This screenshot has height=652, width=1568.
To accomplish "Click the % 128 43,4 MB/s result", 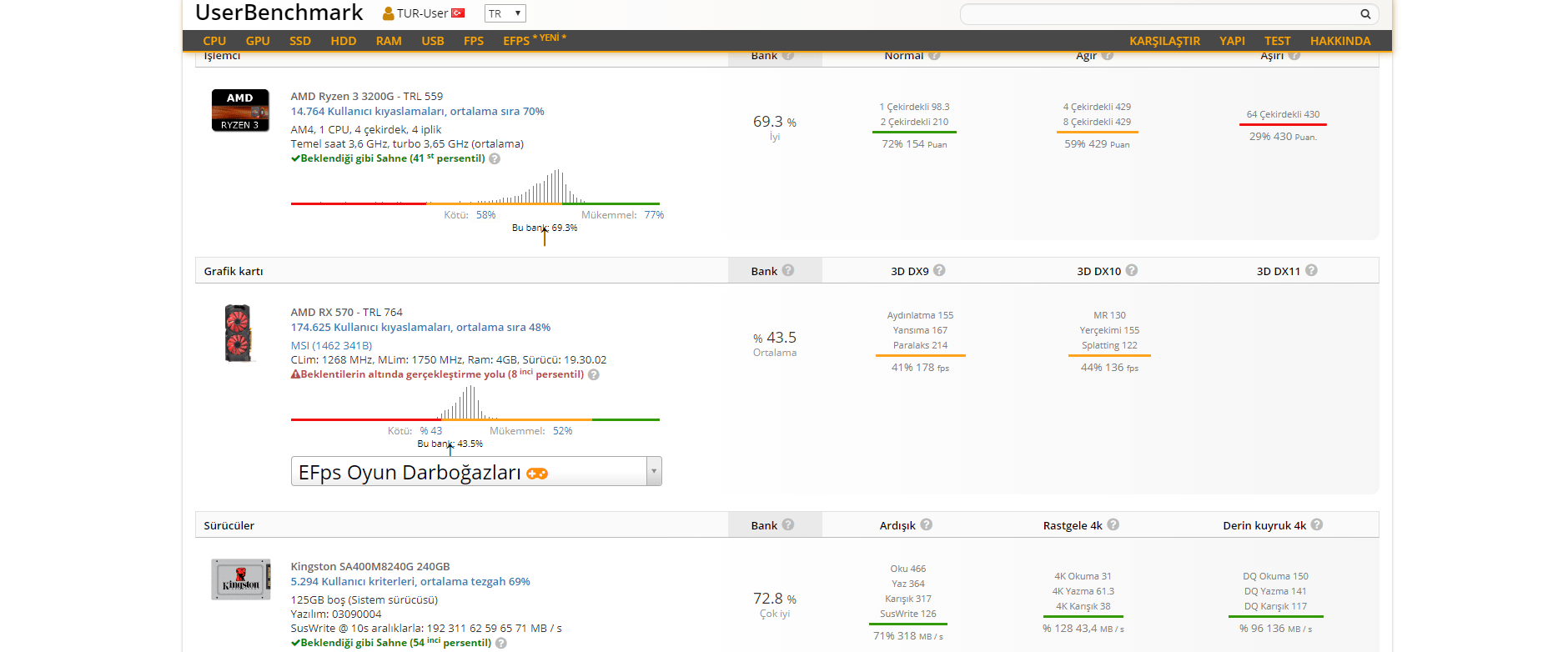I will 1083,629.
